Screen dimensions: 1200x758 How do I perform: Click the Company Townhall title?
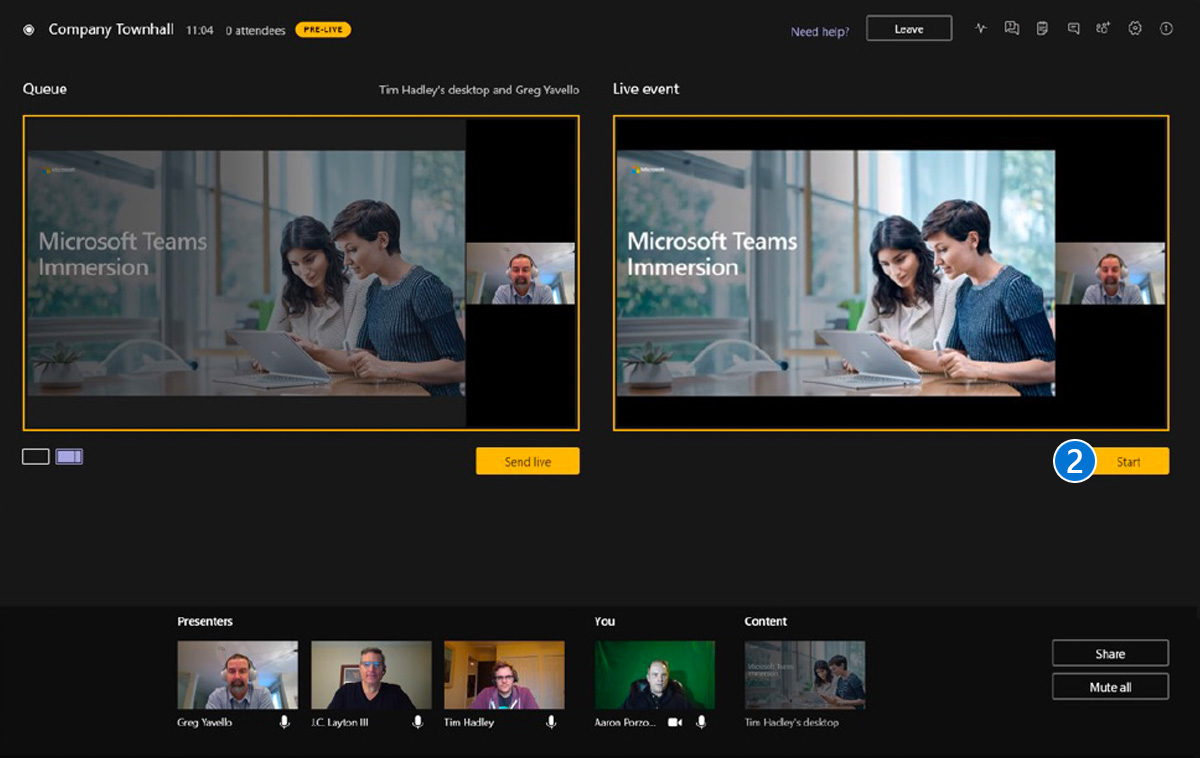[111, 30]
